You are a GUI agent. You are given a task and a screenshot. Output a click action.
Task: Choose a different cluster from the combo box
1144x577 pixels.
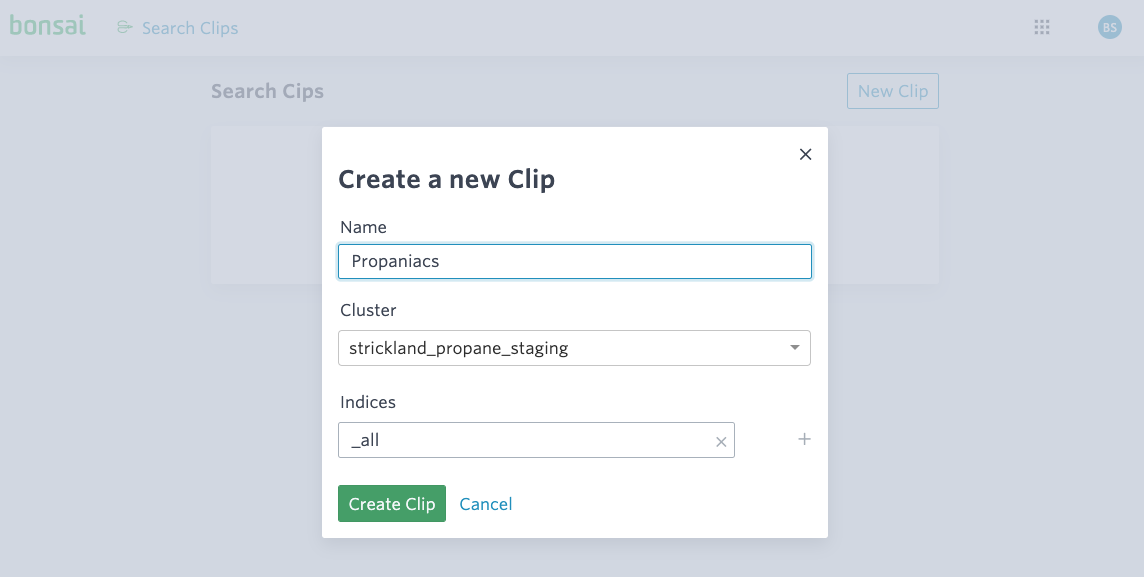click(x=574, y=347)
